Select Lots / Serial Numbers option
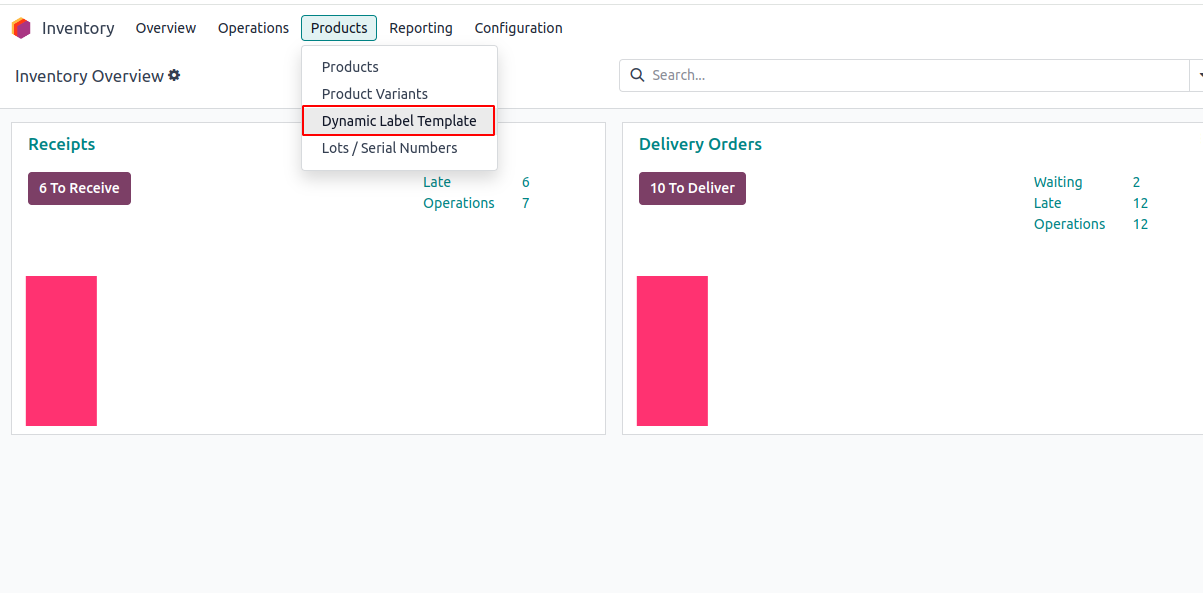The width and height of the screenshot is (1203, 593). point(389,148)
